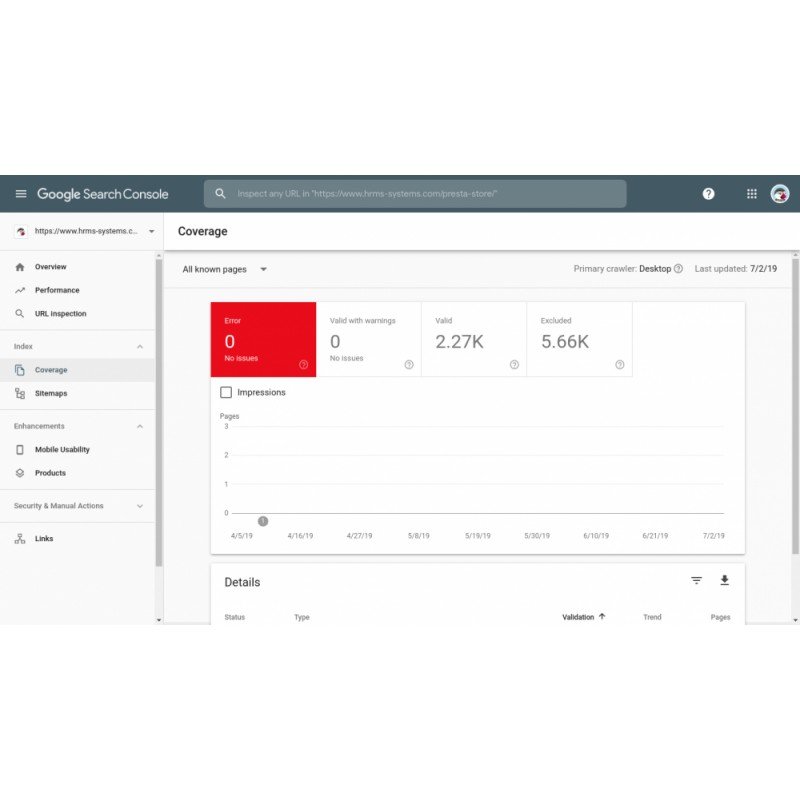This screenshot has width=800, height=800.
Task: Click the Status column header
Action: 235,617
